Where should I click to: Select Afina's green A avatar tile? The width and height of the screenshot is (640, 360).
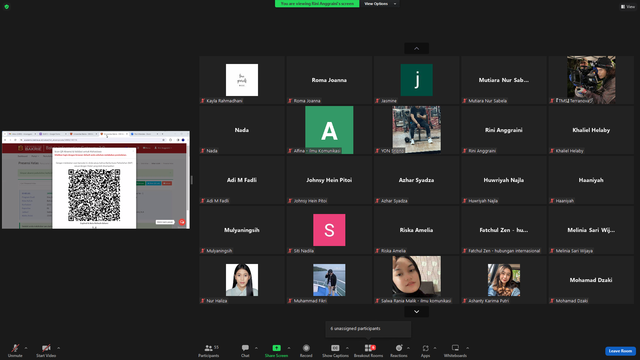329,130
